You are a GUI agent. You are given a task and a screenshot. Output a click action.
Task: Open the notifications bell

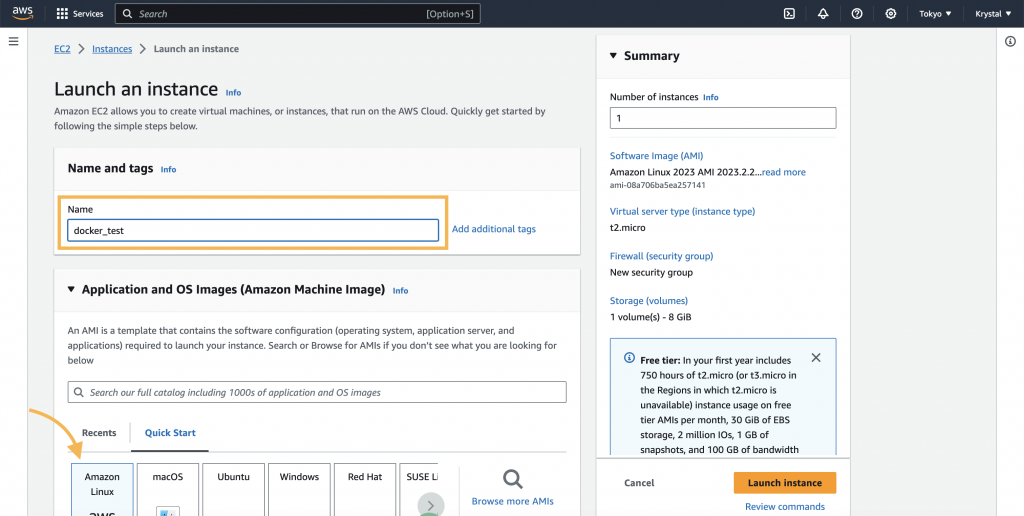[x=823, y=14]
